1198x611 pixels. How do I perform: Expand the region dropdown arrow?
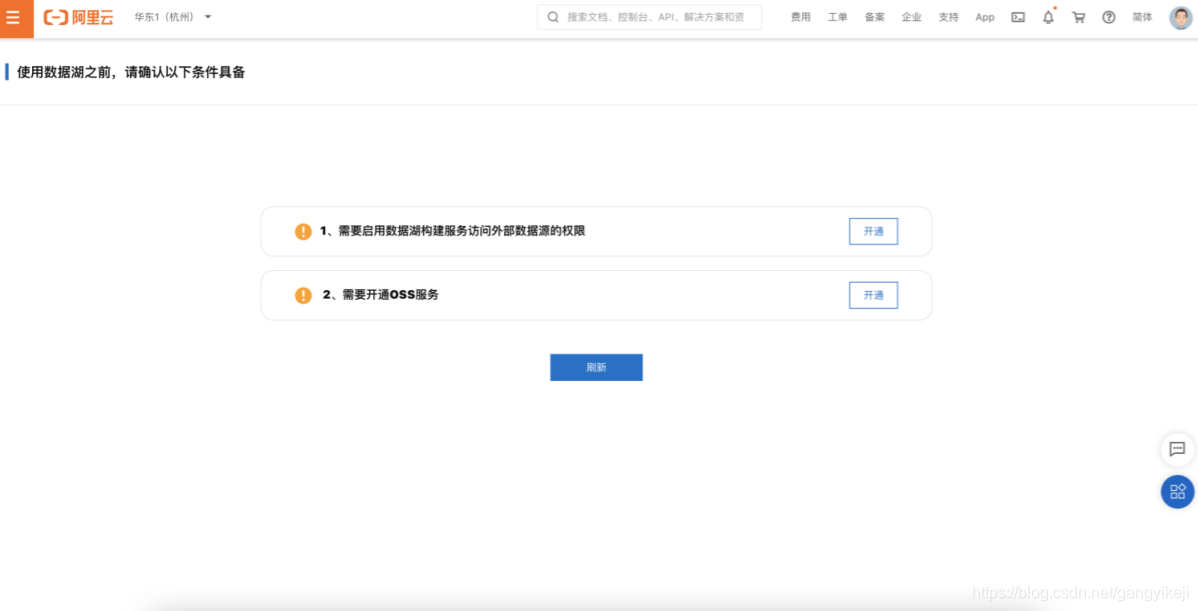(x=207, y=17)
